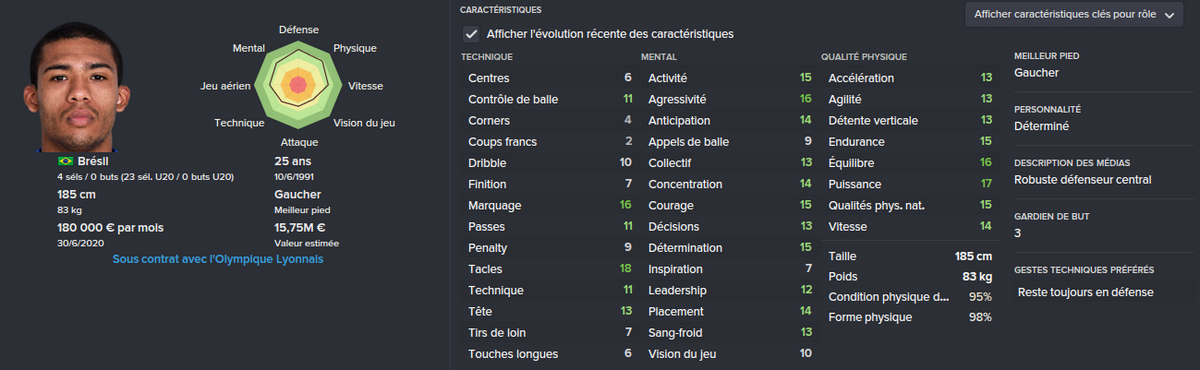The image size is (1200, 370).
Task: Click the 'Vision du jeu' radar label
Action: [364, 123]
